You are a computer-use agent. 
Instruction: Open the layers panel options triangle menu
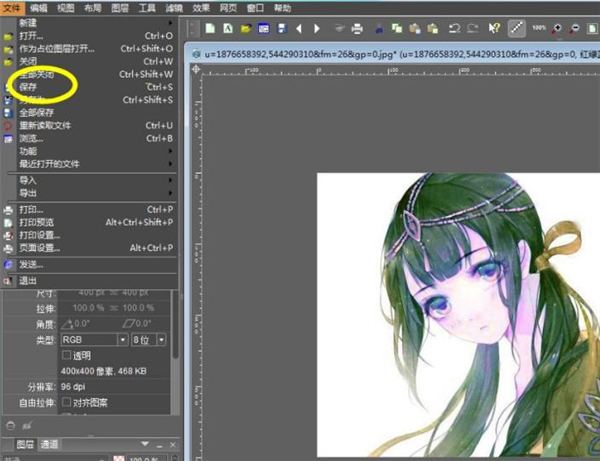point(145,444)
